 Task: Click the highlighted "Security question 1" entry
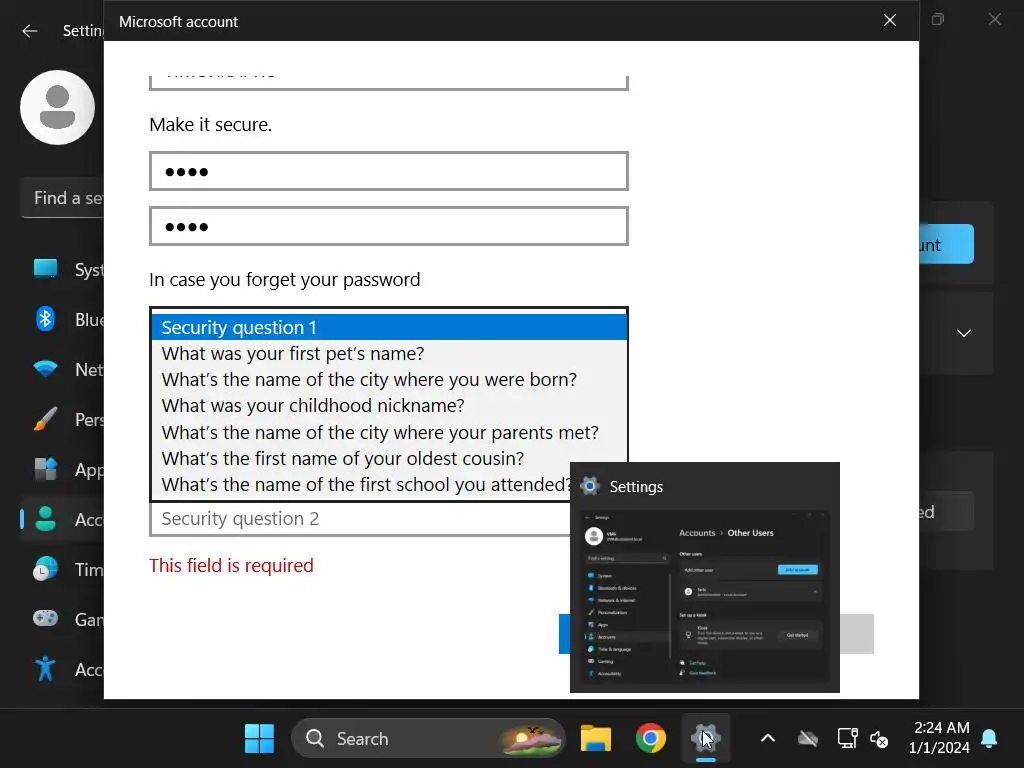click(389, 327)
